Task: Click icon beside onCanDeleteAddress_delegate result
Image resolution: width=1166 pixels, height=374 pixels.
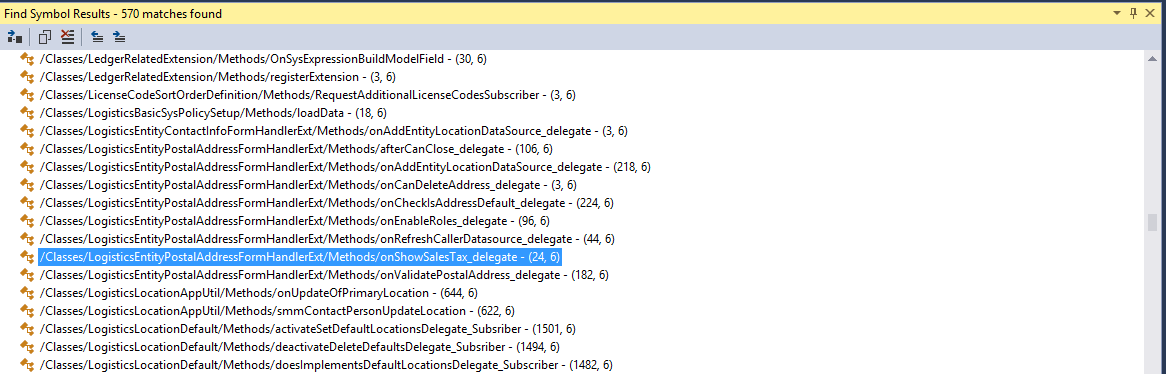Action: pyautogui.click(x=28, y=184)
